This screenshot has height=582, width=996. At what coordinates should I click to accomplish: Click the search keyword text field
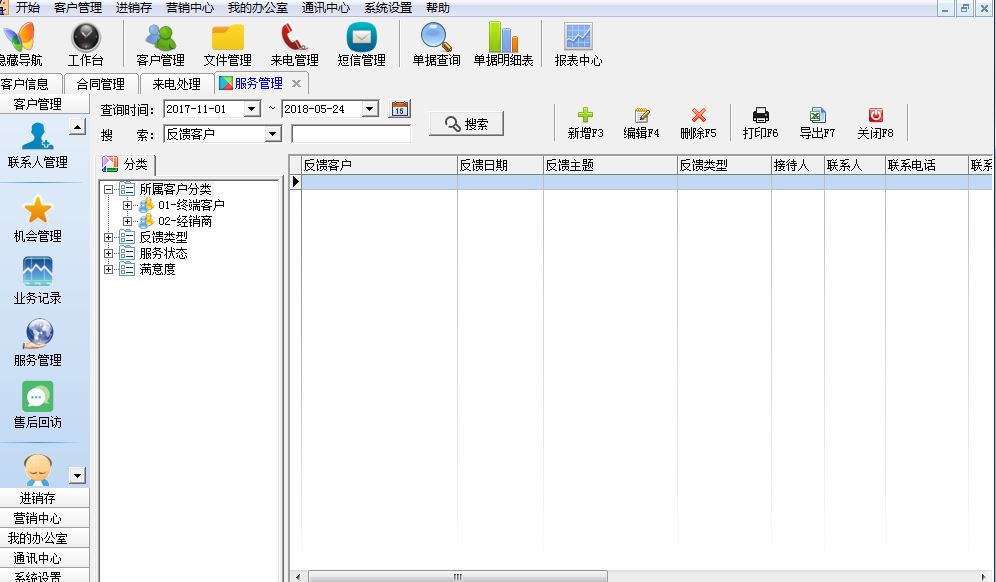350,134
